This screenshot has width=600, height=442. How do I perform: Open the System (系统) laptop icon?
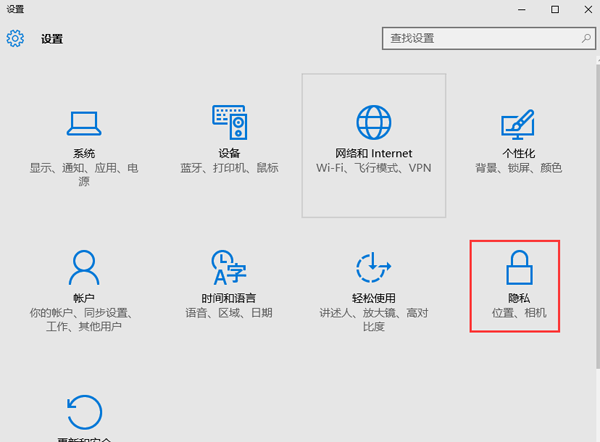[84, 123]
